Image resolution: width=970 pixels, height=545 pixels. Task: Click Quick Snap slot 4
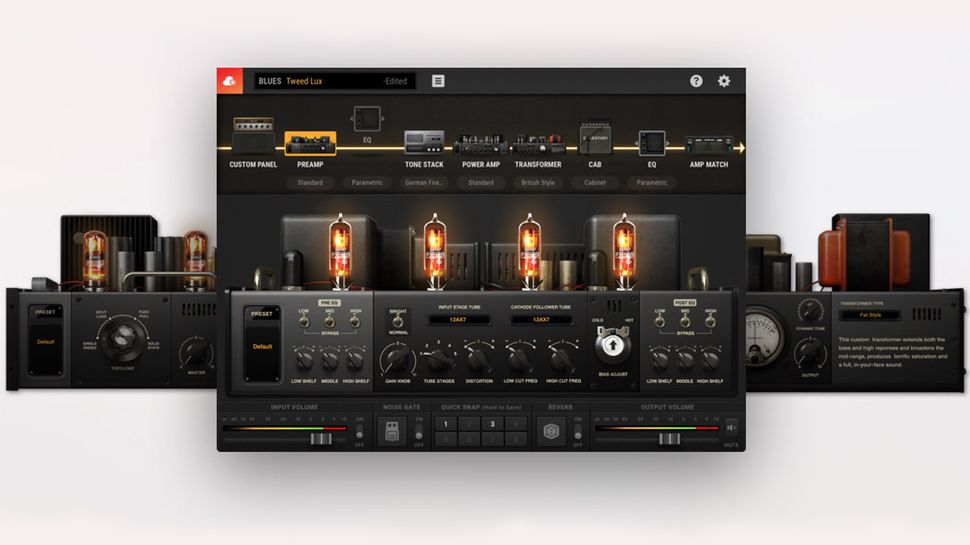[x=516, y=424]
